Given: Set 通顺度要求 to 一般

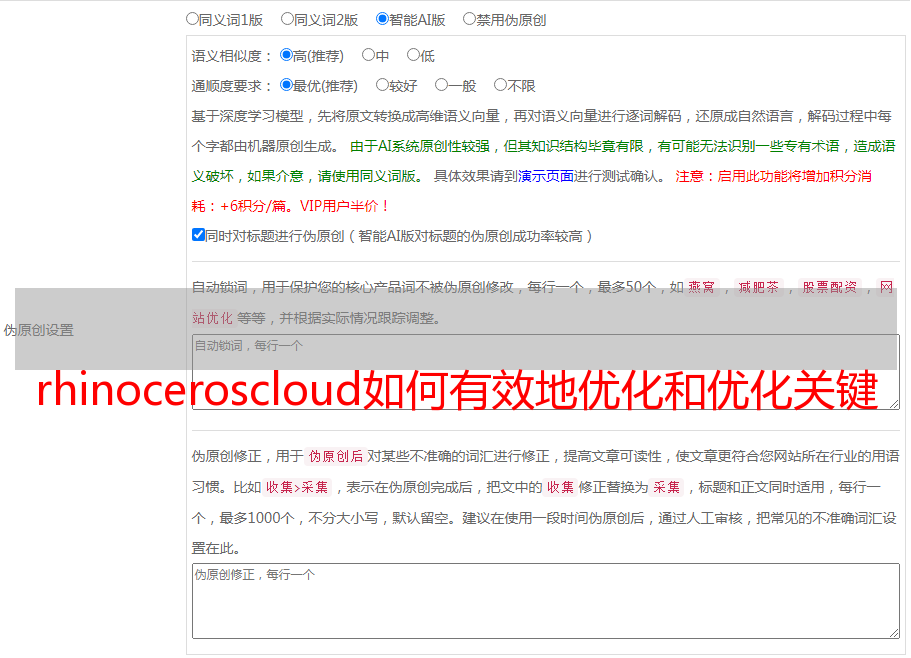Looking at the screenshot, I should pyautogui.click(x=442, y=85).
